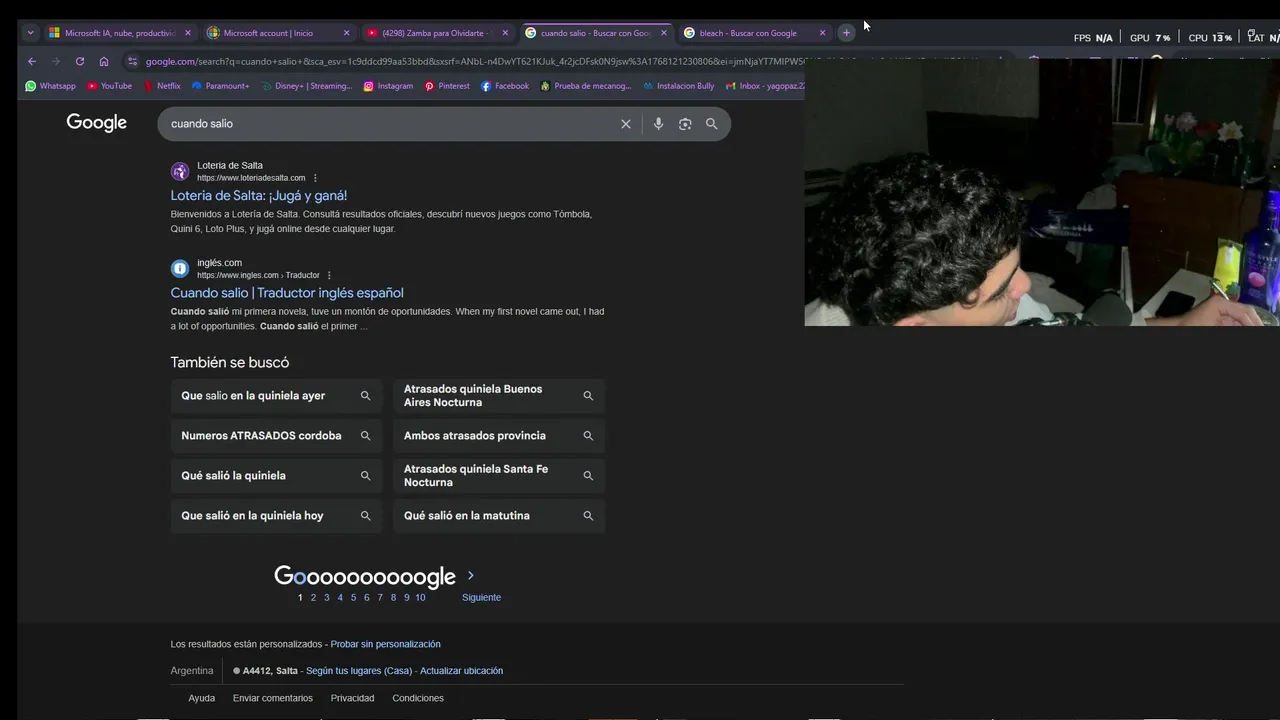Open the tab search dropdown arrow
The image size is (1280, 720).
(30, 33)
